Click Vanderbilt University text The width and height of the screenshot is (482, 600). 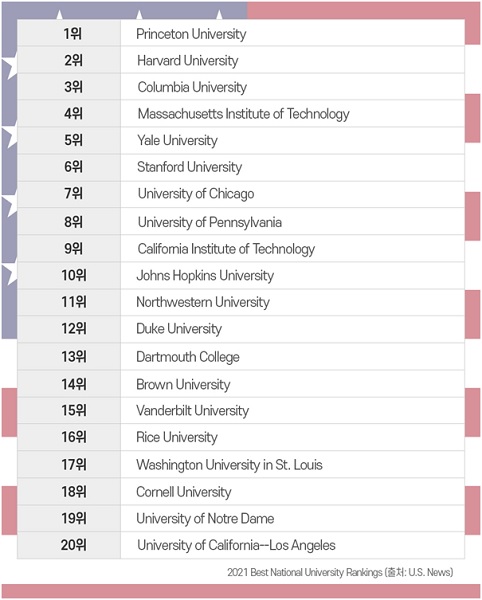pos(192,411)
